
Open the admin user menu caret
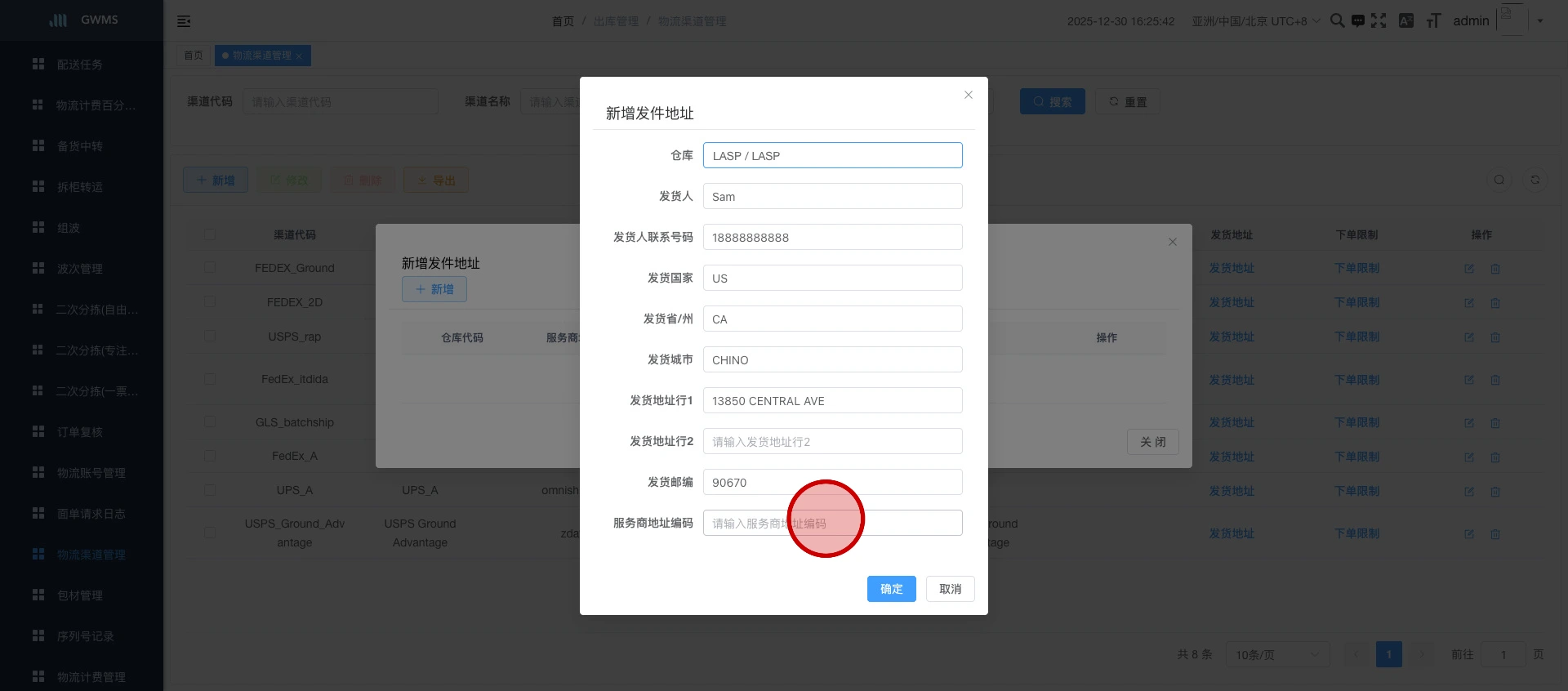[x=1540, y=21]
